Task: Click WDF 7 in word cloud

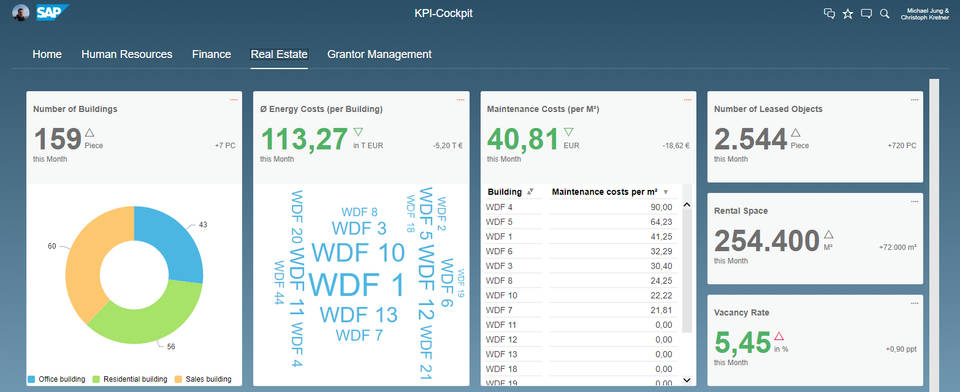Action: 359,336
